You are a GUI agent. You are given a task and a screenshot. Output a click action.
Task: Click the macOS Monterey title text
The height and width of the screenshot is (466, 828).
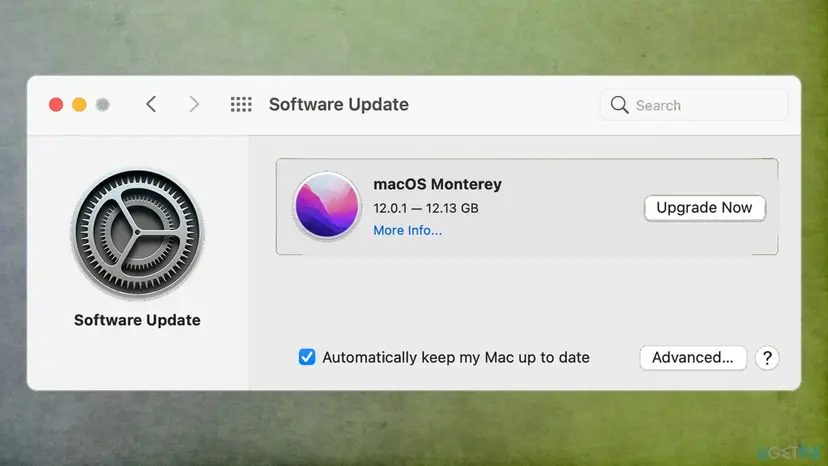pyautogui.click(x=437, y=184)
